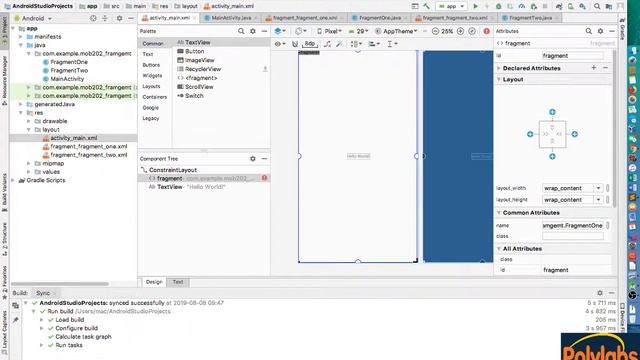This screenshot has width=640, height=360.
Task: Click the red error badge on fragment row
Action: pyautogui.click(x=264, y=178)
